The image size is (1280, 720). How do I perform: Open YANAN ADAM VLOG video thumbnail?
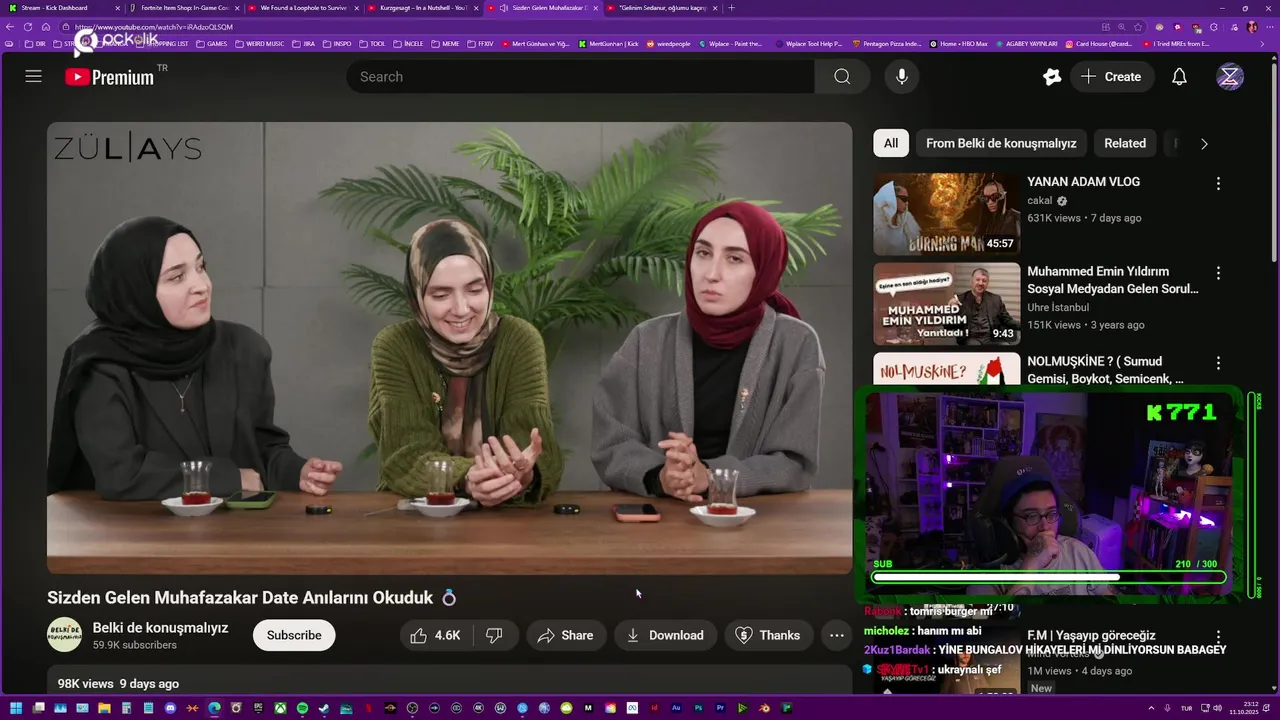[947, 214]
